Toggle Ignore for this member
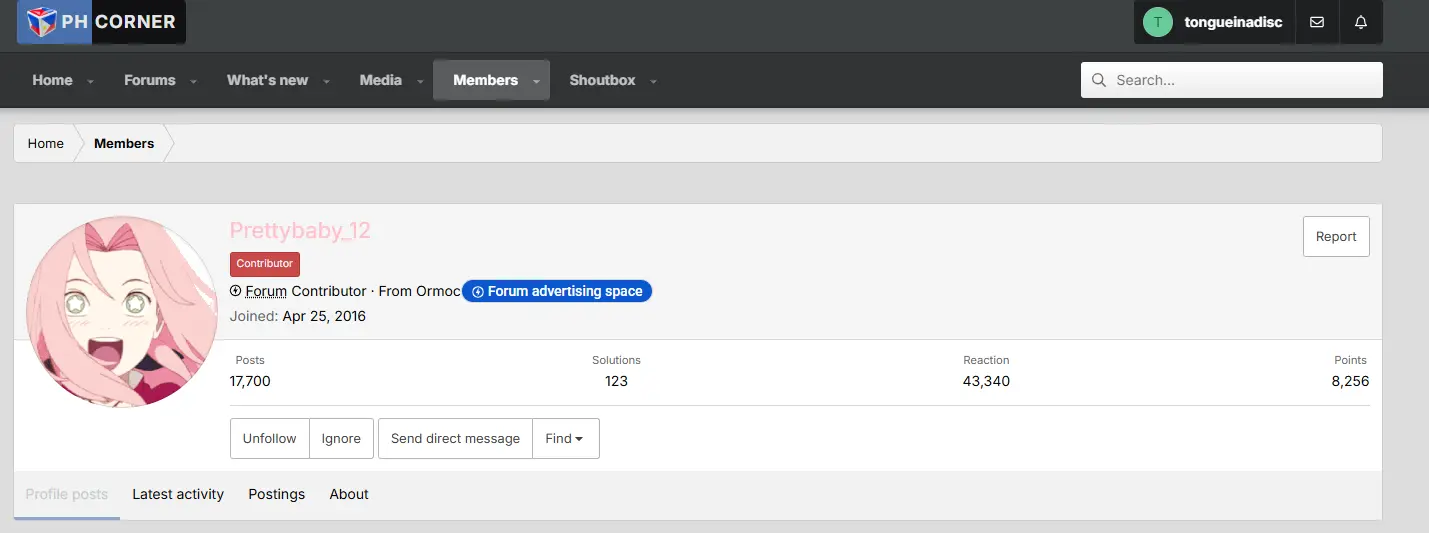Viewport: 1429px width, 533px height. tap(341, 438)
